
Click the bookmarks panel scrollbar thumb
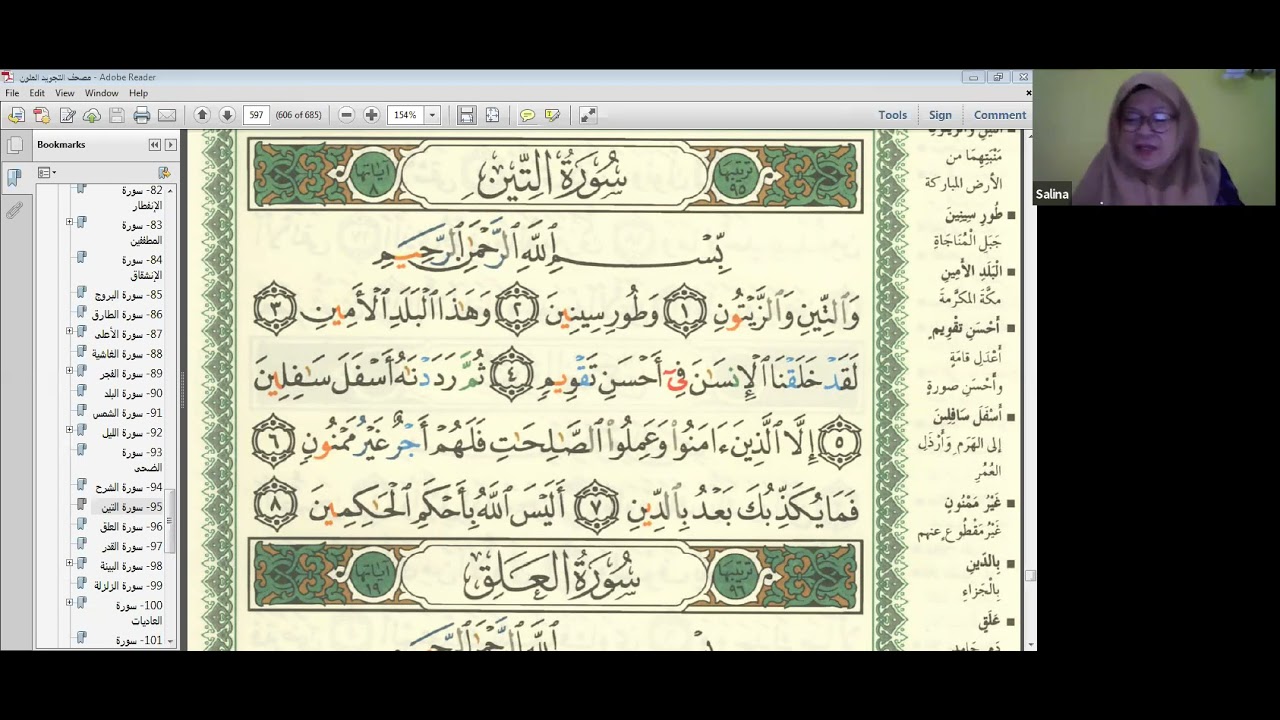[x=170, y=521]
